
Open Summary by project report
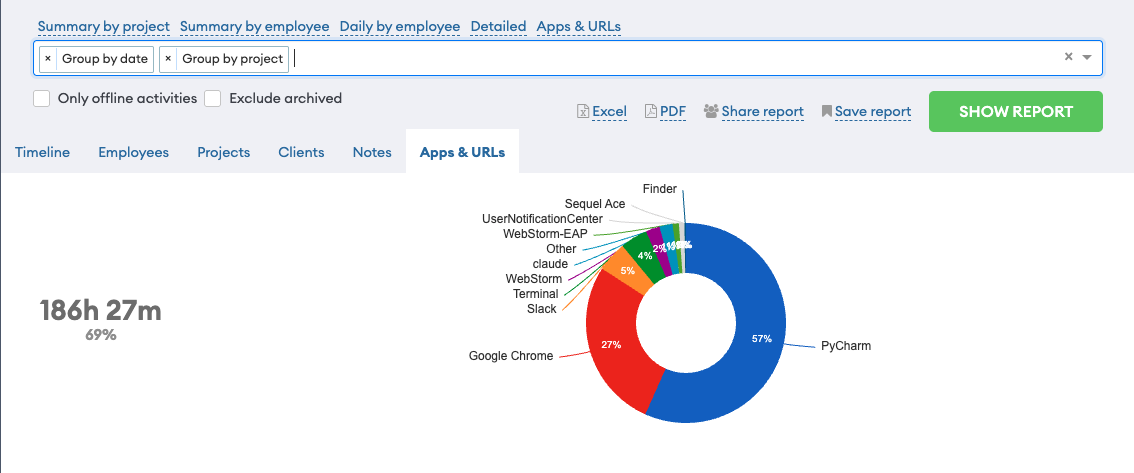(x=103, y=27)
